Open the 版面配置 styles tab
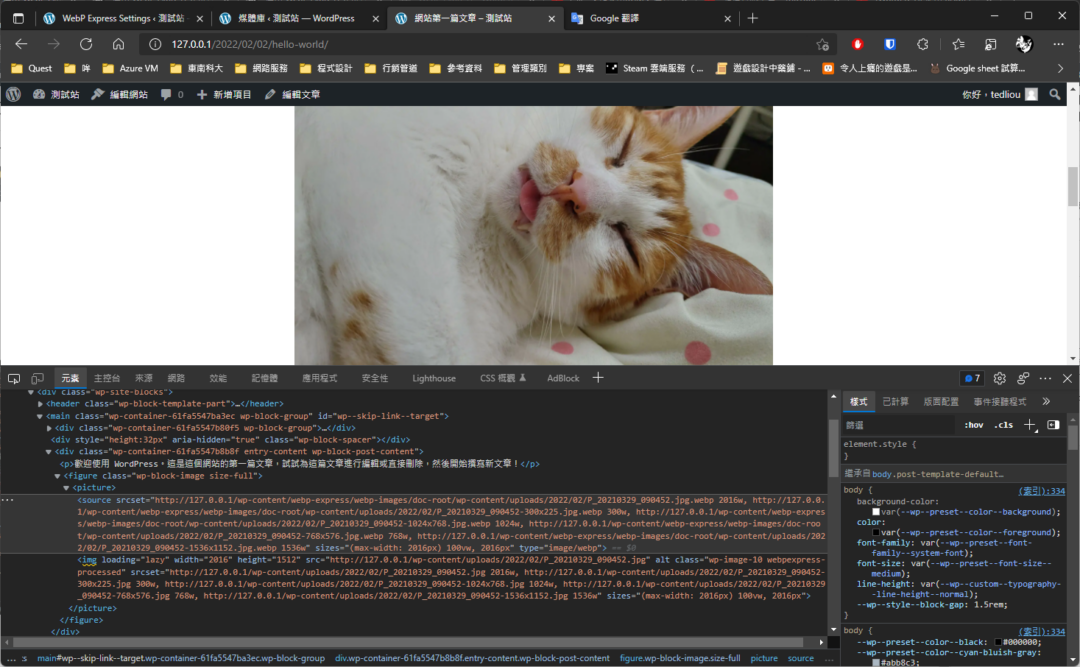1080x667 pixels. [x=941, y=402]
